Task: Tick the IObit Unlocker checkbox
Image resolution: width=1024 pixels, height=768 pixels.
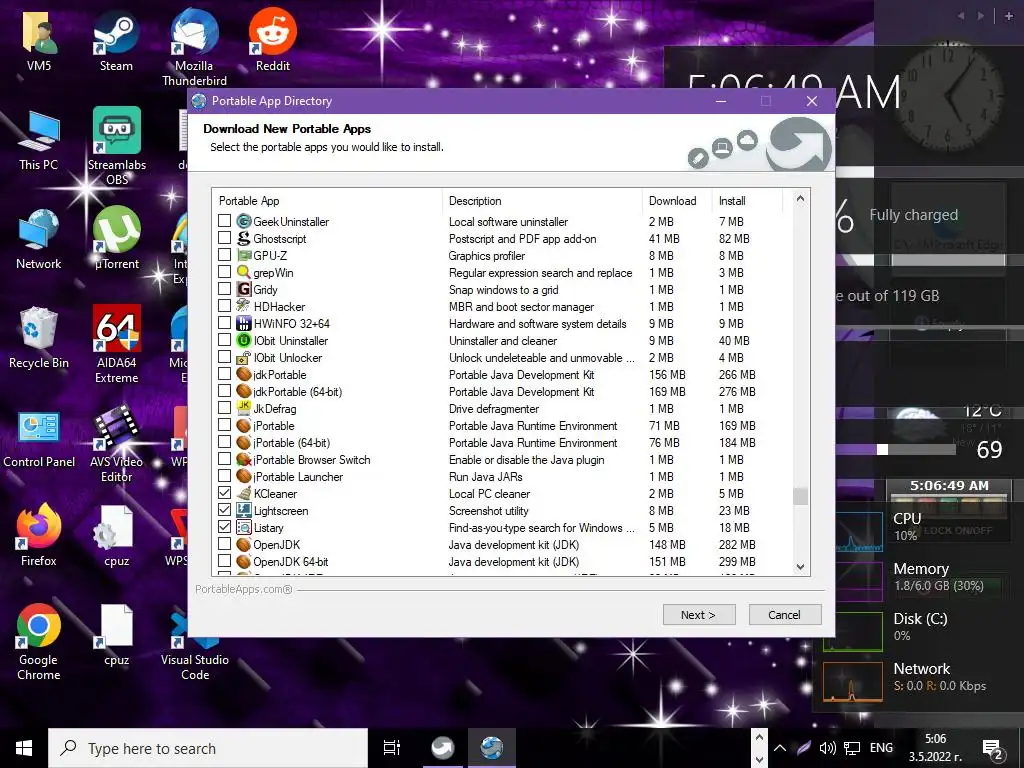Action: 224,357
